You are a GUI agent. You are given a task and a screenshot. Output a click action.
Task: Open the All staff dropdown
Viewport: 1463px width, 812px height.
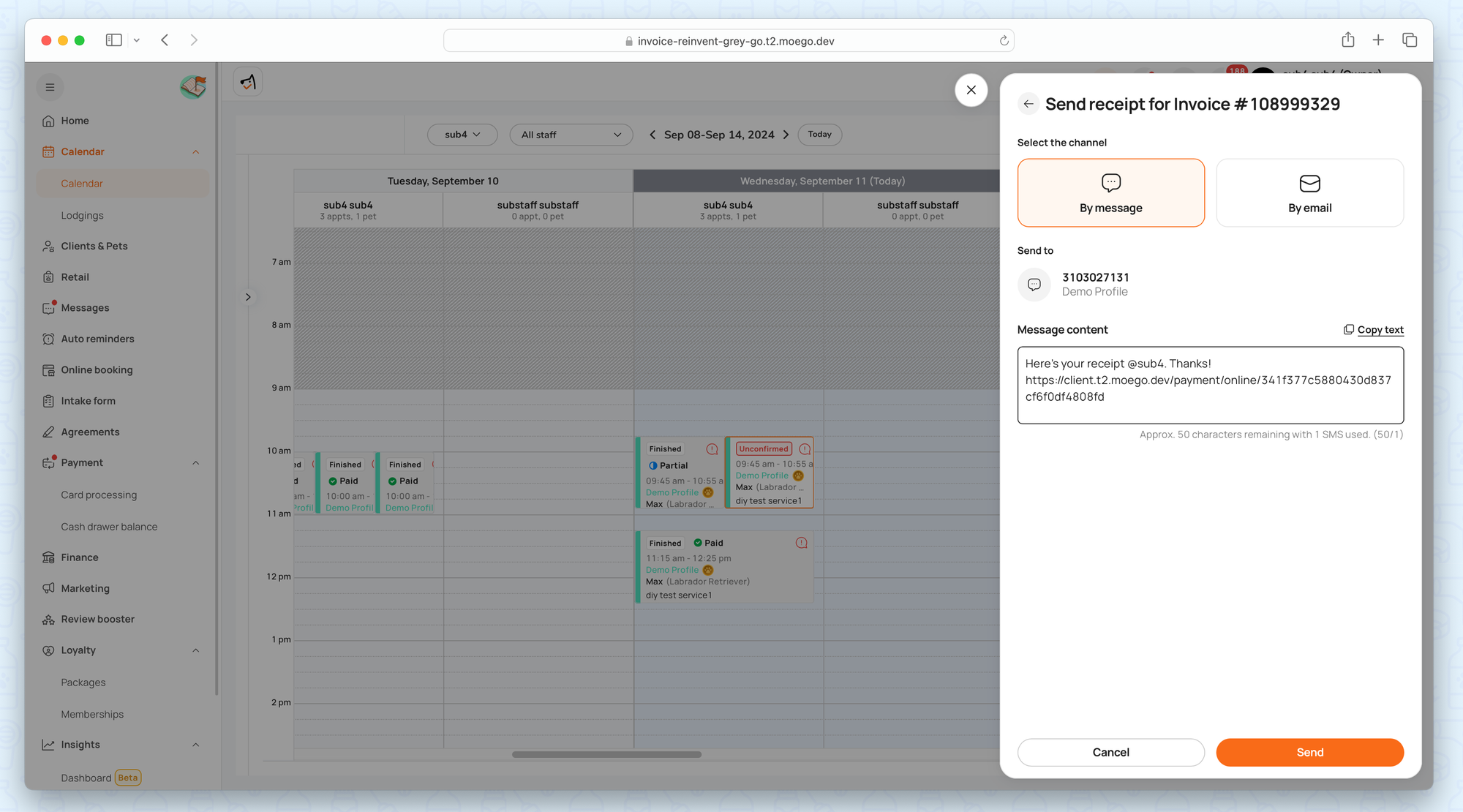click(571, 135)
